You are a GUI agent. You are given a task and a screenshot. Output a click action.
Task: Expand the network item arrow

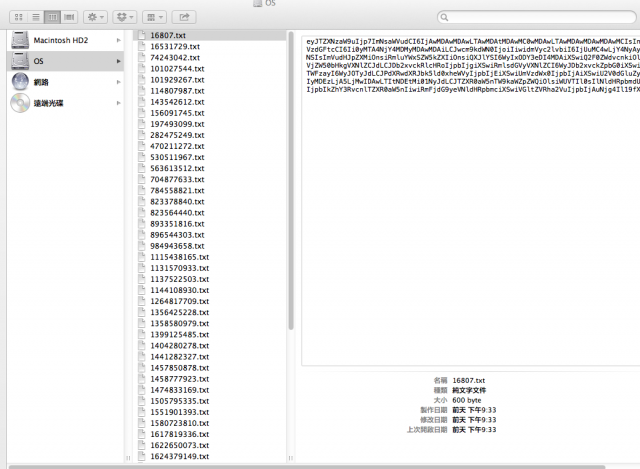click(118, 82)
